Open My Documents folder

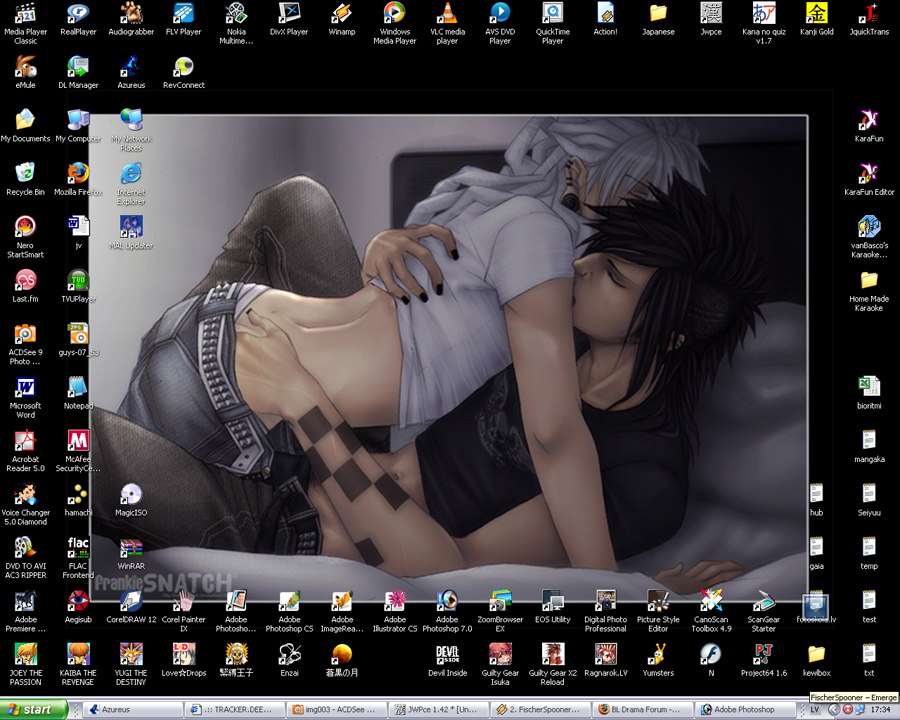click(25, 125)
